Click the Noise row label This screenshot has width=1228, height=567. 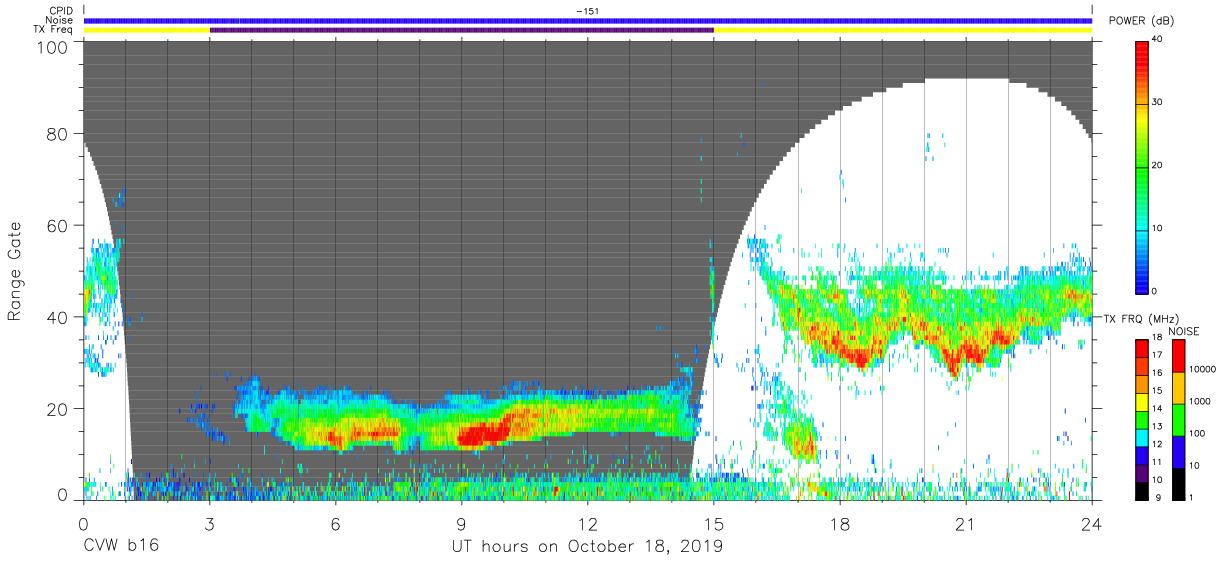[59, 20]
